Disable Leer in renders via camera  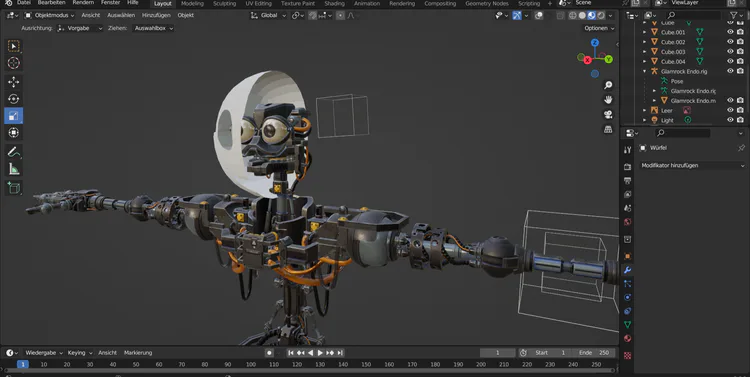pos(740,110)
